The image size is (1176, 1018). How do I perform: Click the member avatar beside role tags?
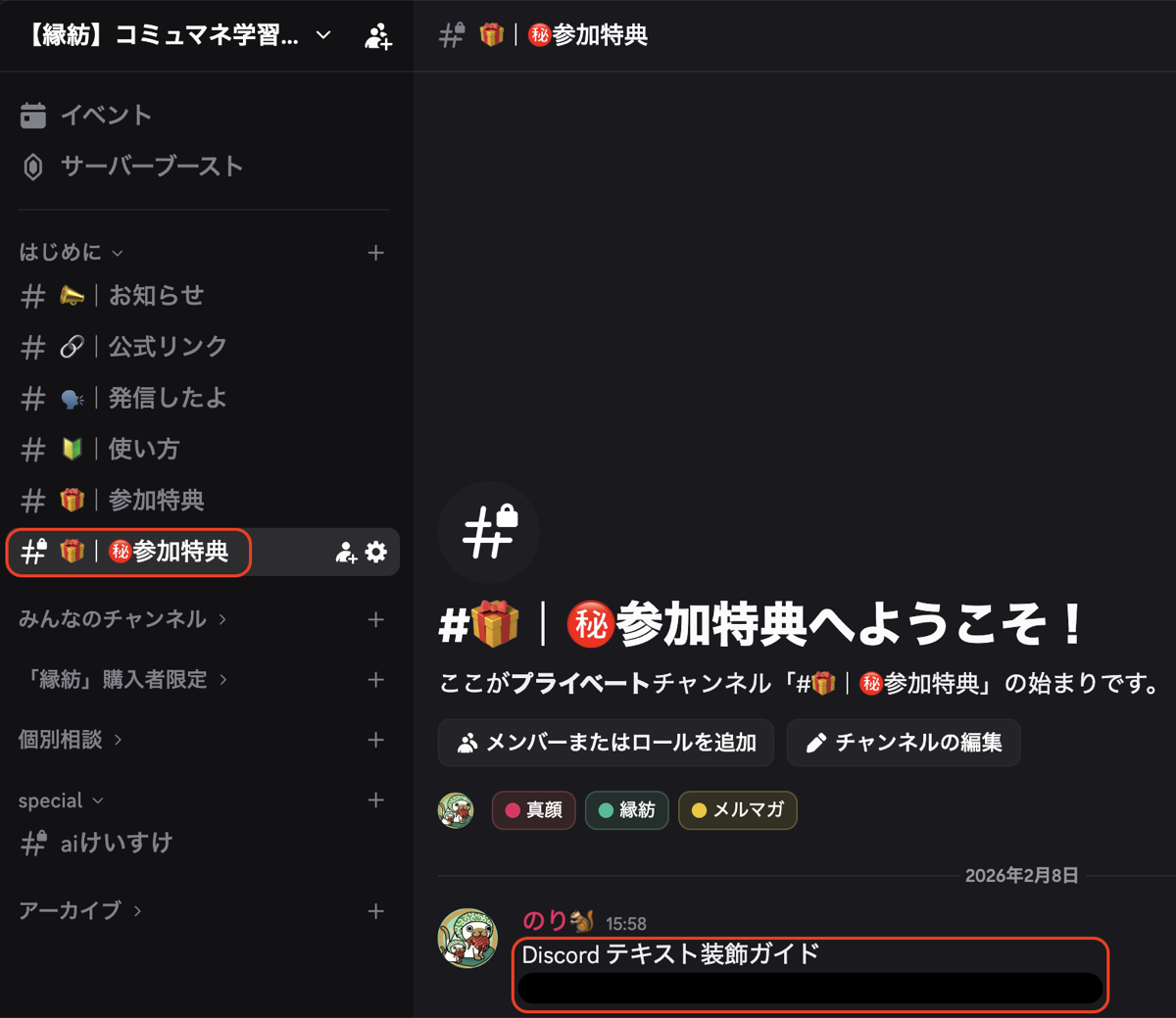click(x=456, y=810)
